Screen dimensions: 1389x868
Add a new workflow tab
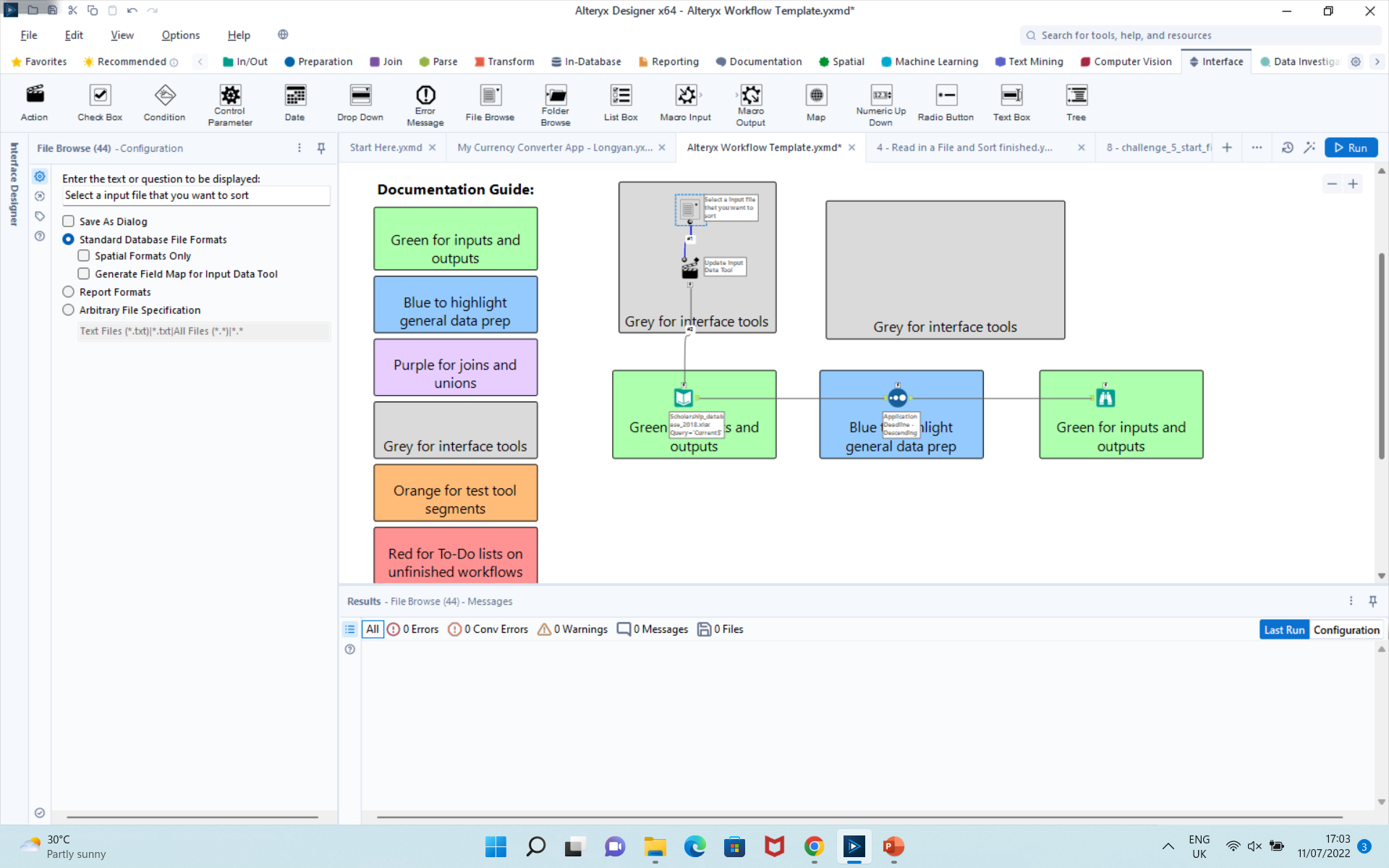click(x=1227, y=148)
